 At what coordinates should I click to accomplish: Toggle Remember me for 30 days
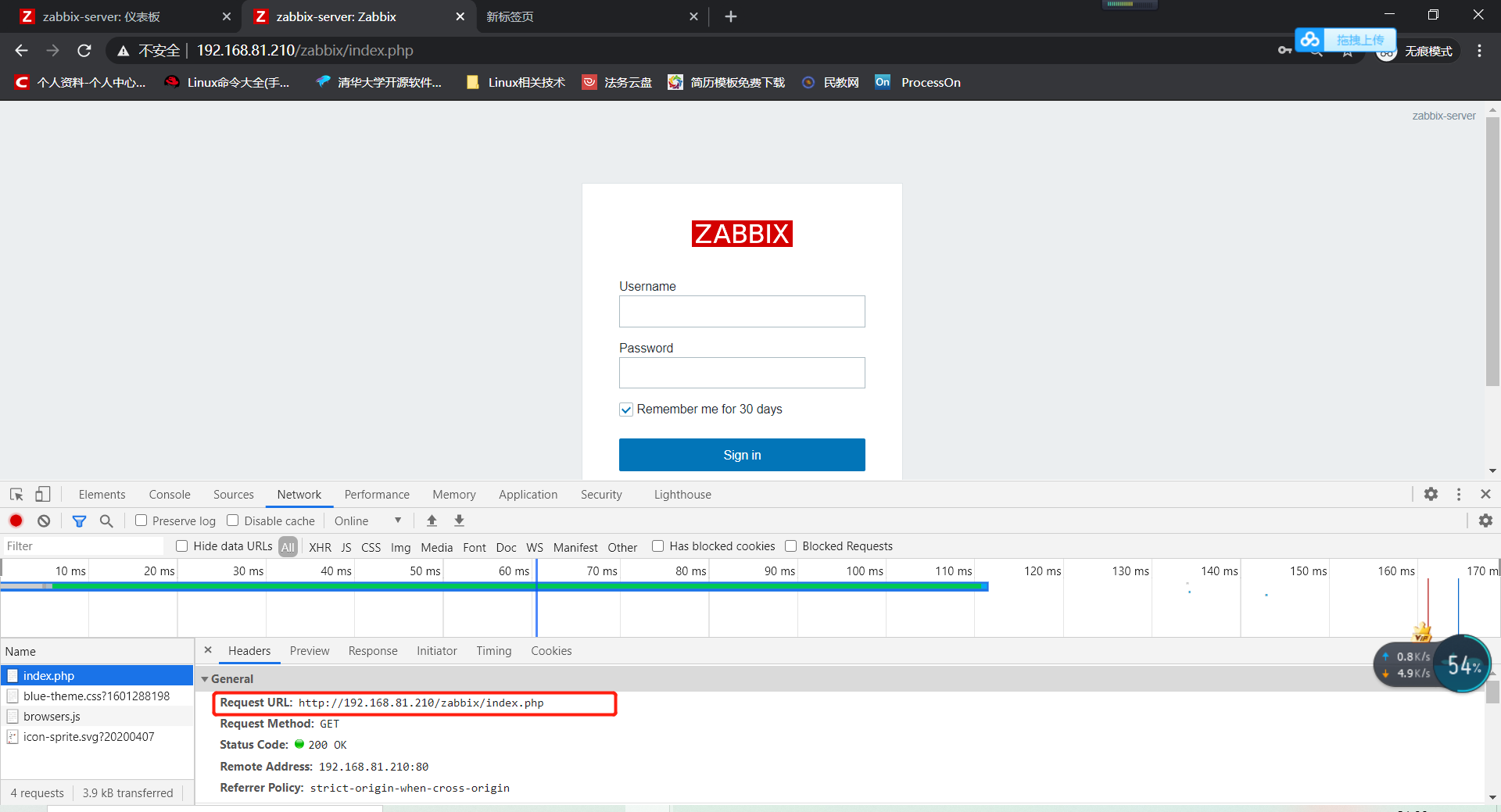tap(626, 410)
